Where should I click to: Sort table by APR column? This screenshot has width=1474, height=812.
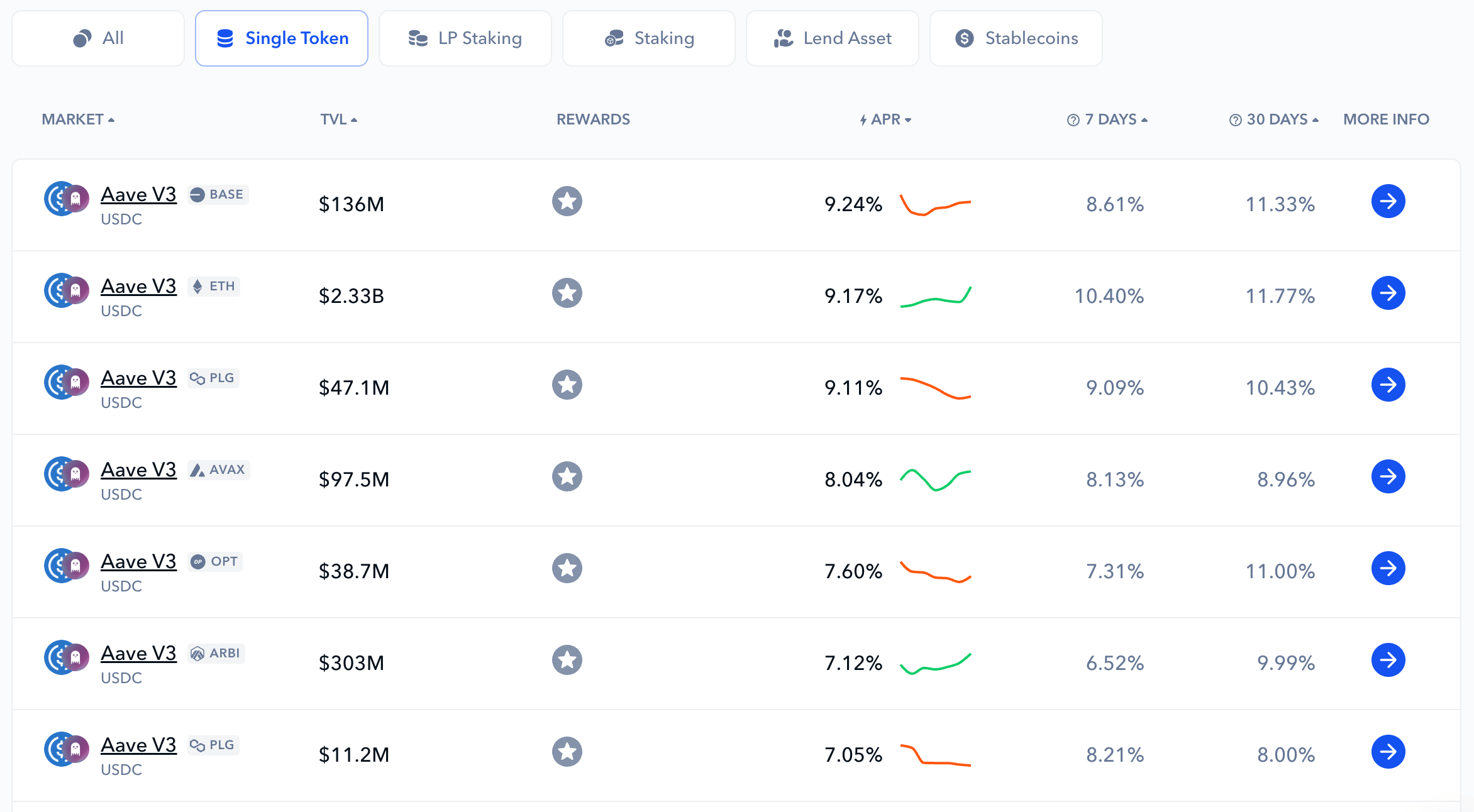tap(885, 119)
